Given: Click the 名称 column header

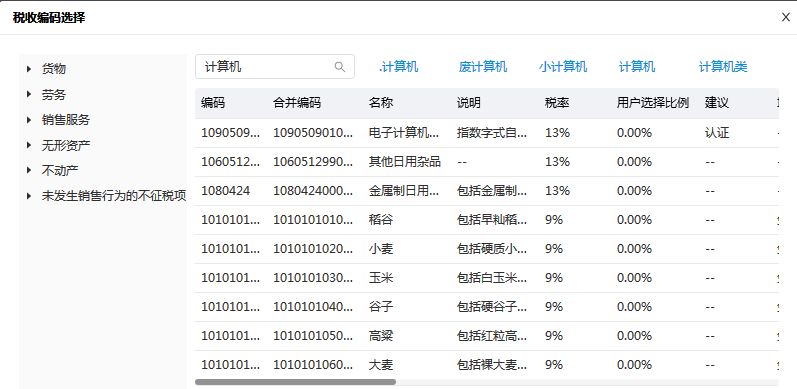Looking at the screenshot, I should (381, 103).
